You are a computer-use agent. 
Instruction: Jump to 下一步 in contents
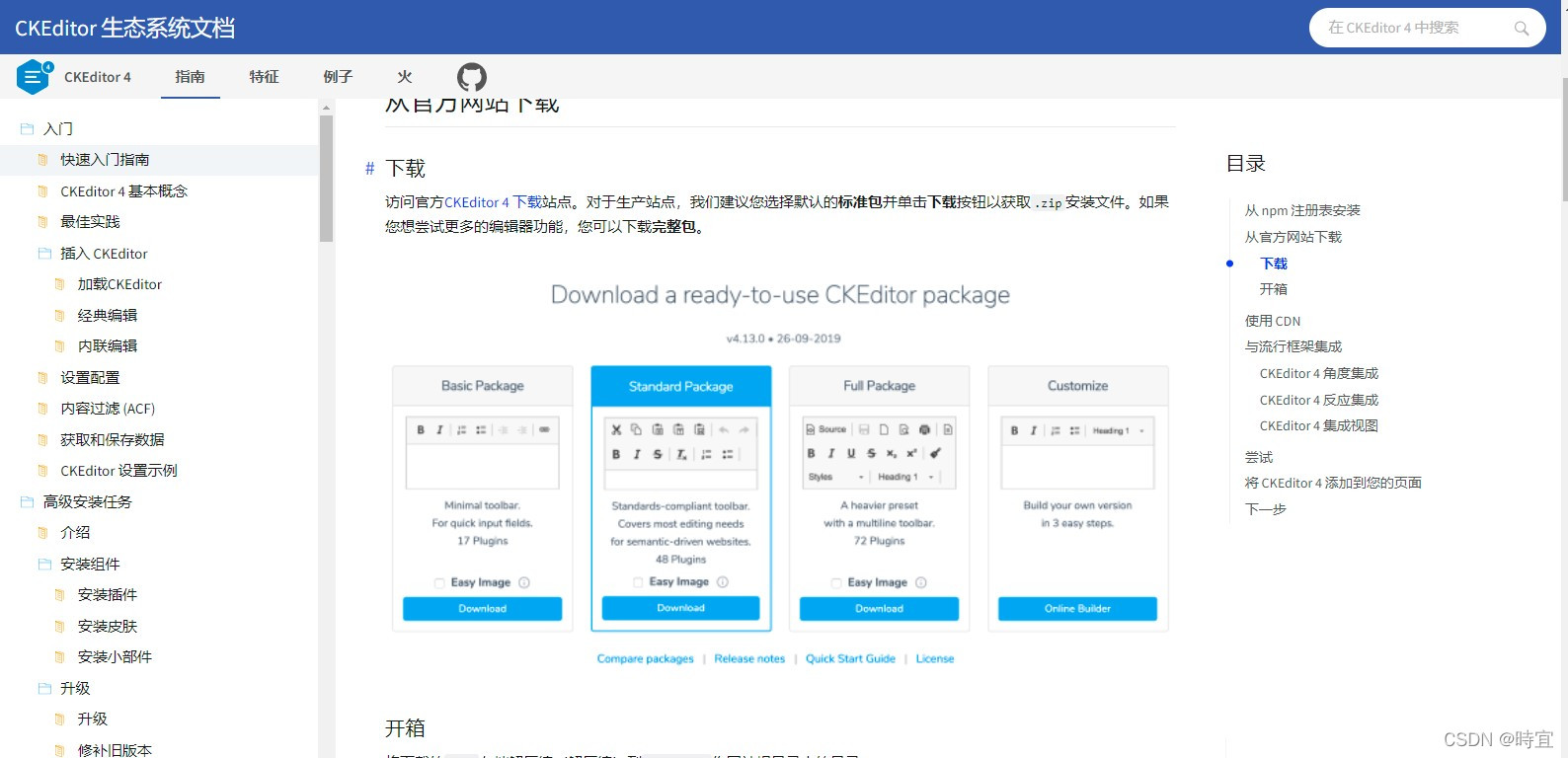[x=1266, y=509]
